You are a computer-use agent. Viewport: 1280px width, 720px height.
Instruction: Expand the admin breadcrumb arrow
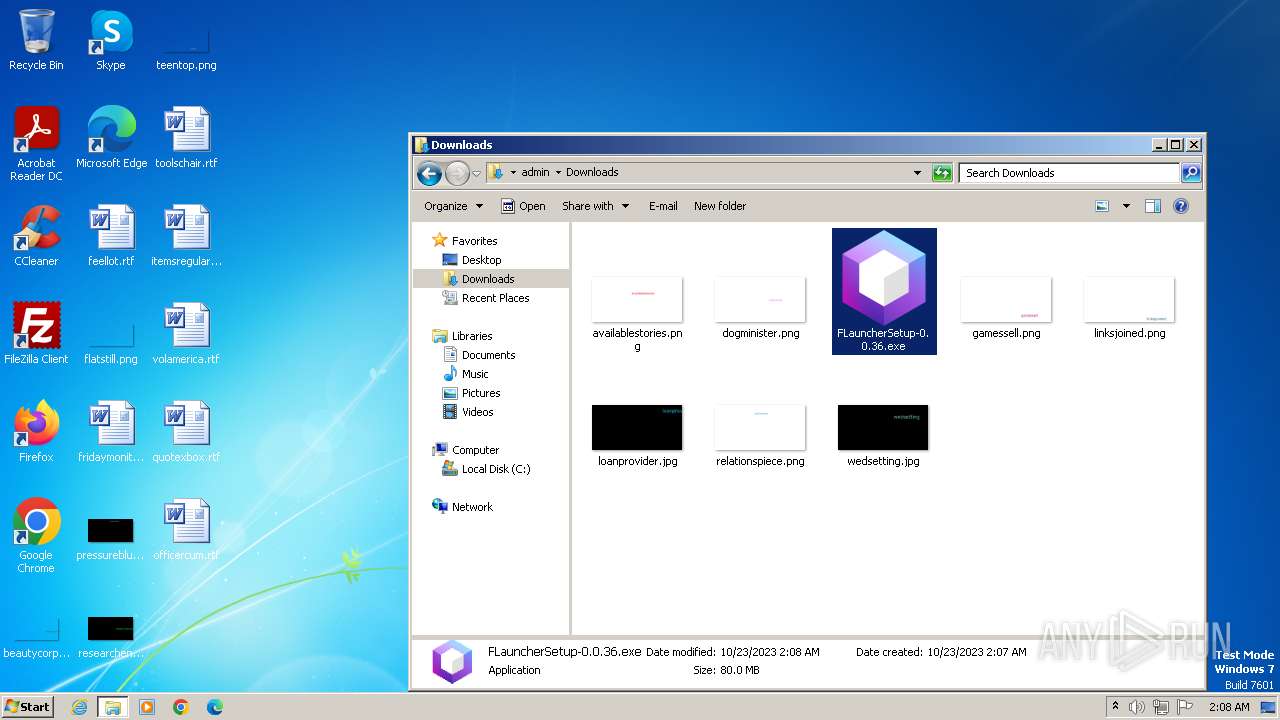pos(558,172)
